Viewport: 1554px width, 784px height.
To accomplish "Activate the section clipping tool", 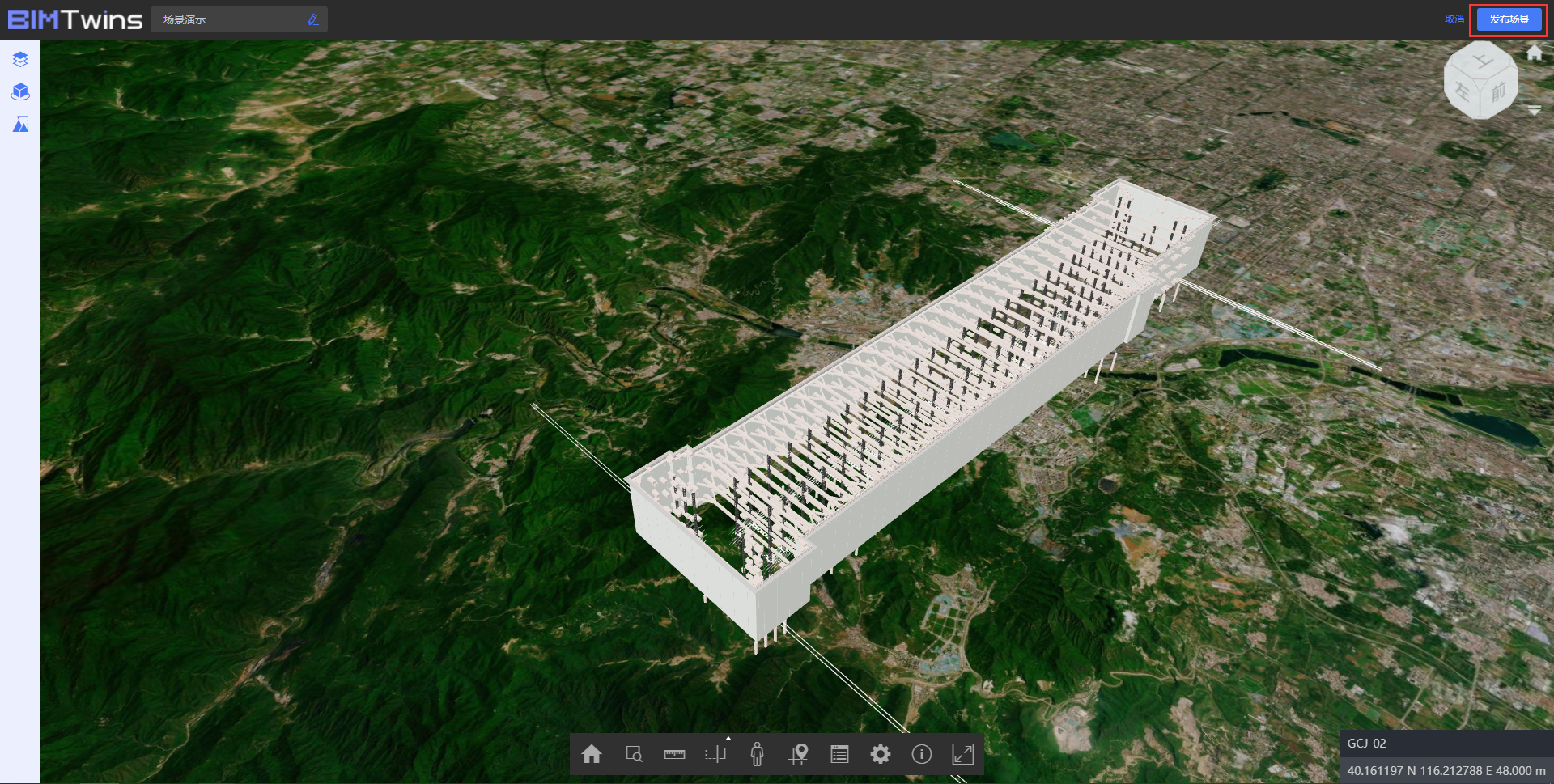I will pyautogui.click(x=715, y=754).
